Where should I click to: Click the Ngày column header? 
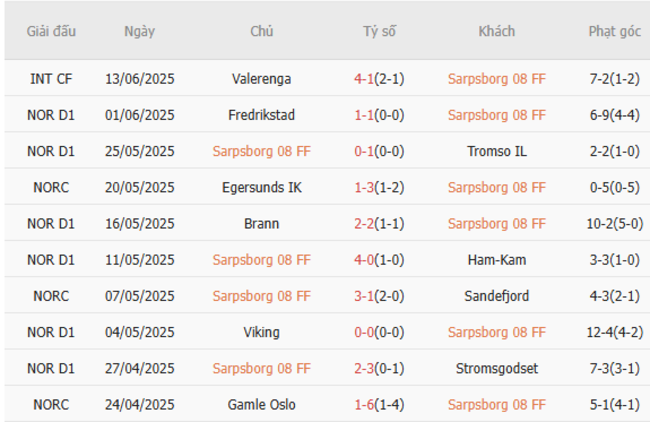[139, 31]
